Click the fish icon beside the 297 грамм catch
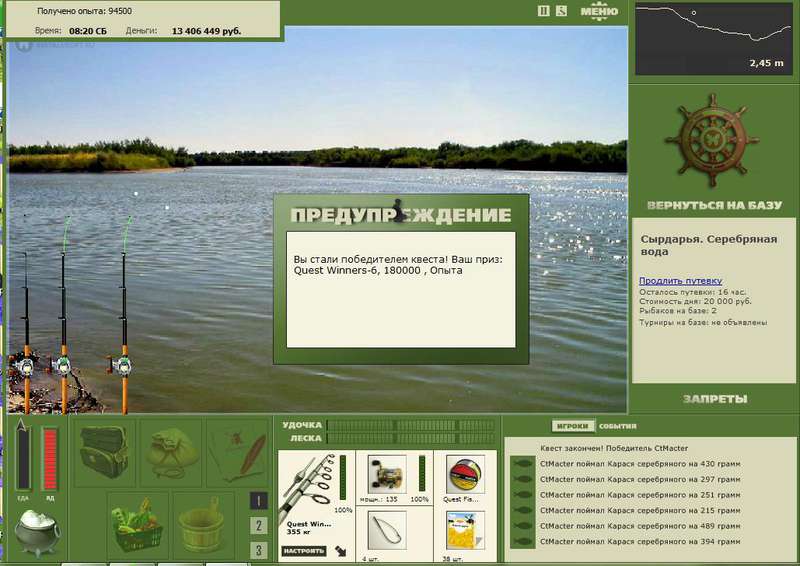 (522, 479)
